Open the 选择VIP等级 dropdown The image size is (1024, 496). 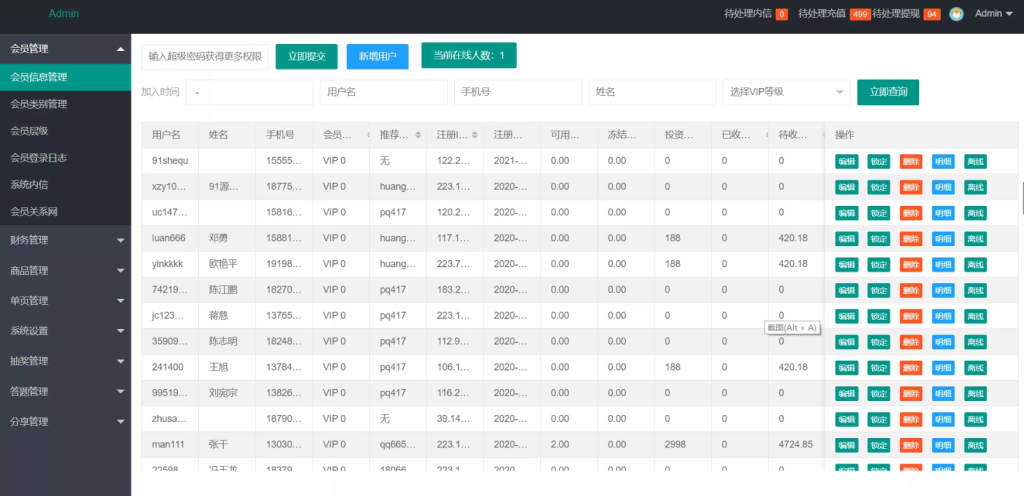click(786, 93)
